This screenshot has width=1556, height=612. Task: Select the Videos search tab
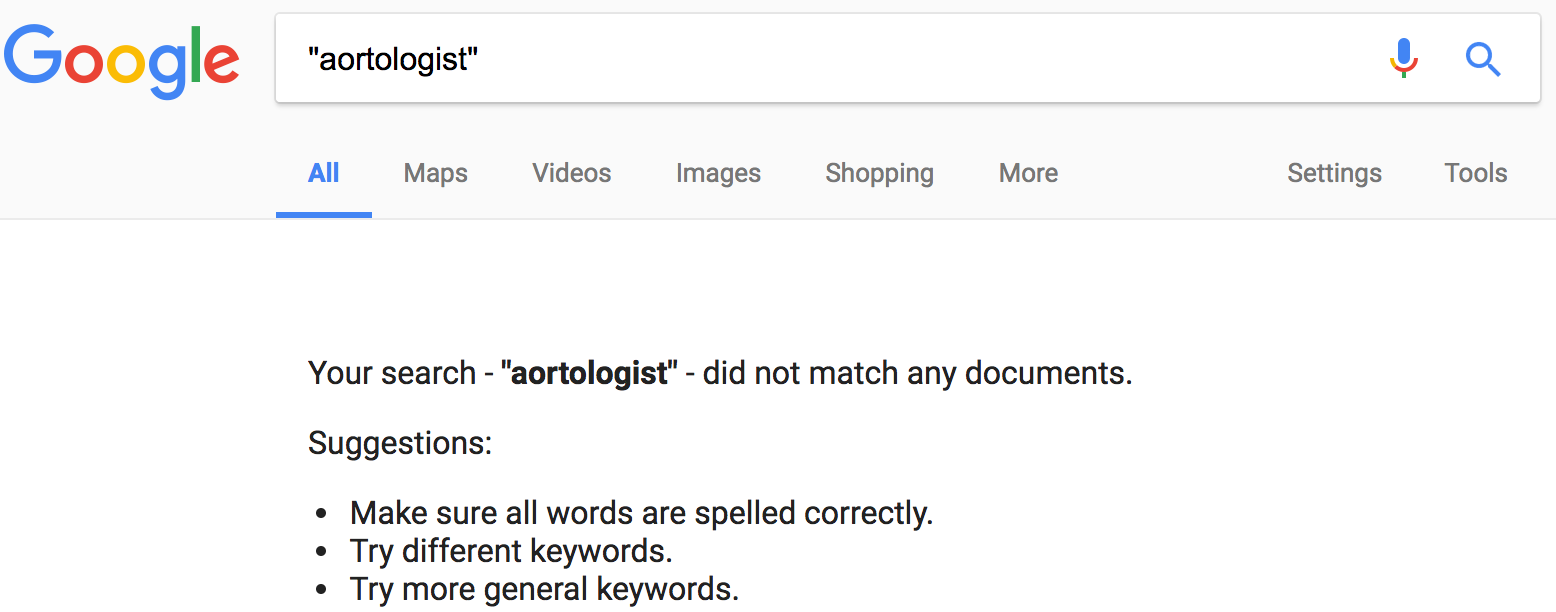click(571, 172)
